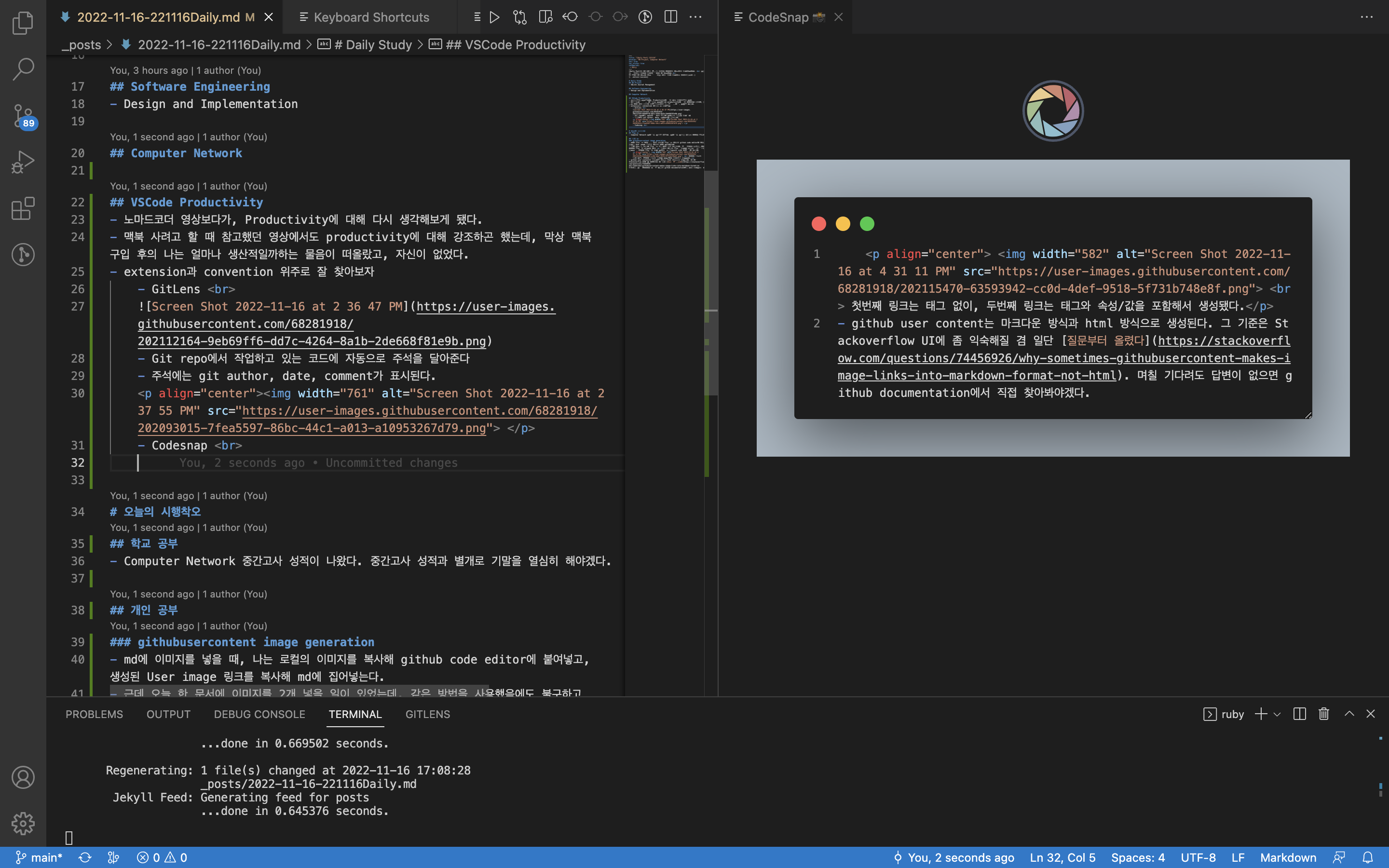Open the stackoverflow link in CodeSnap preview

[x=1063, y=358]
